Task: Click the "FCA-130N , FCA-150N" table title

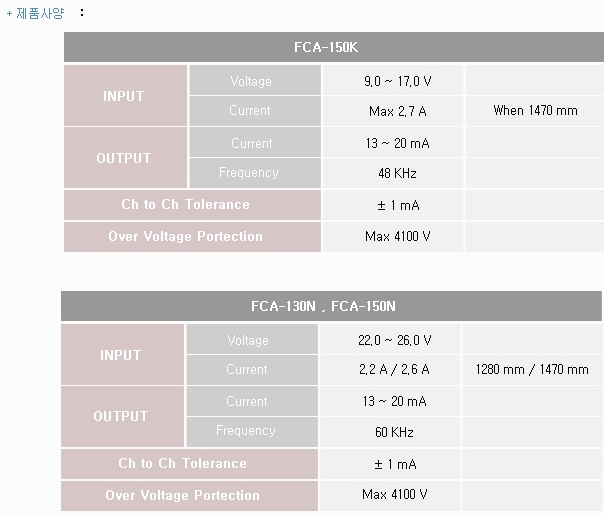Action: 330,306
